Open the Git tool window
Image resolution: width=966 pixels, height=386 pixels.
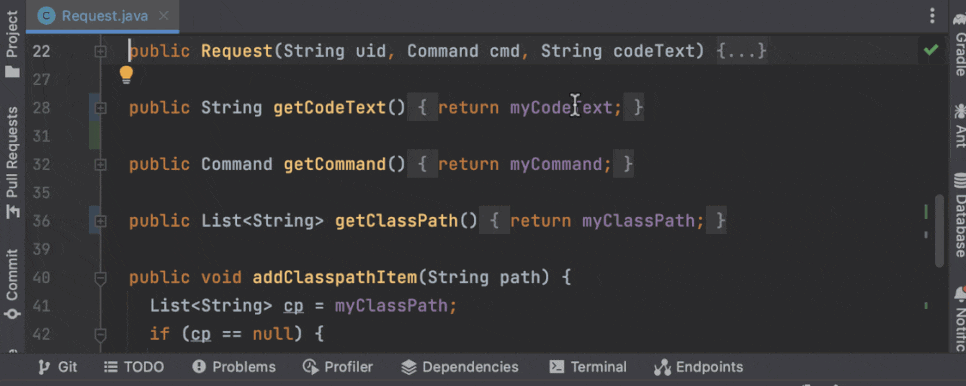[x=58, y=368]
